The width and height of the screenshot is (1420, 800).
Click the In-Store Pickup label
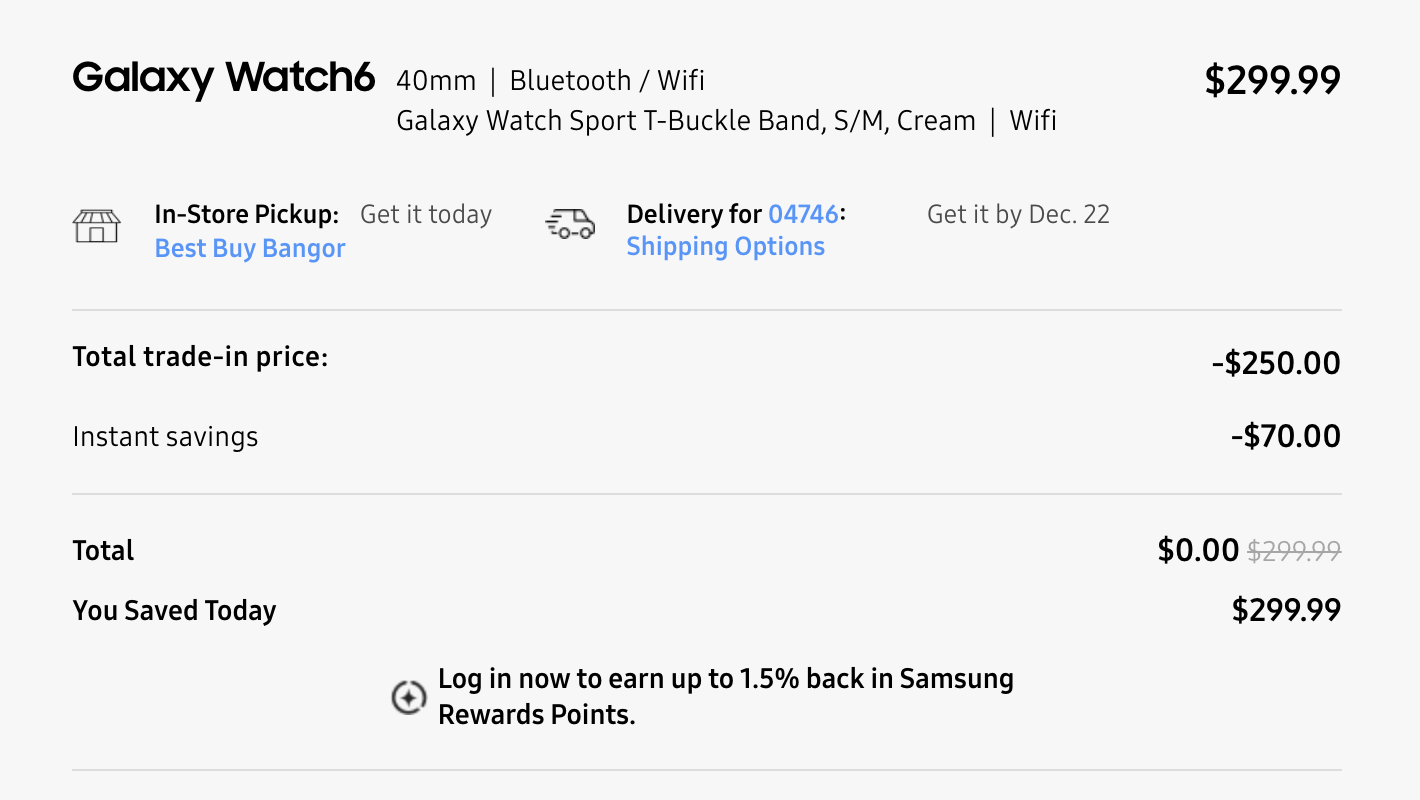(246, 214)
